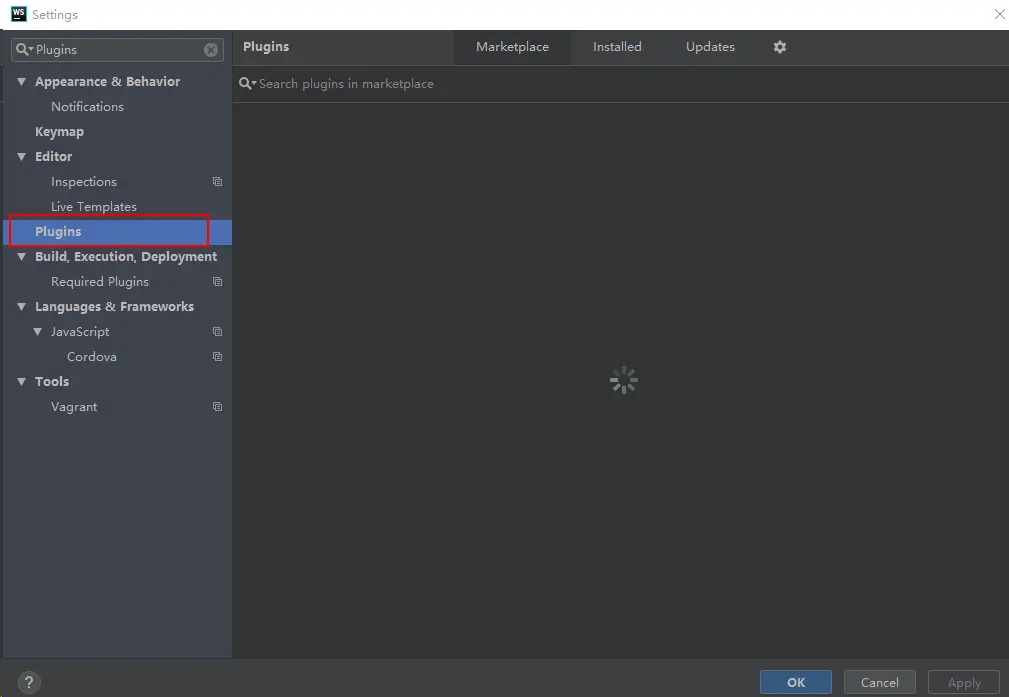
Task: Open the Keymap settings page
Action: pyautogui.click(x=59, y=132)
